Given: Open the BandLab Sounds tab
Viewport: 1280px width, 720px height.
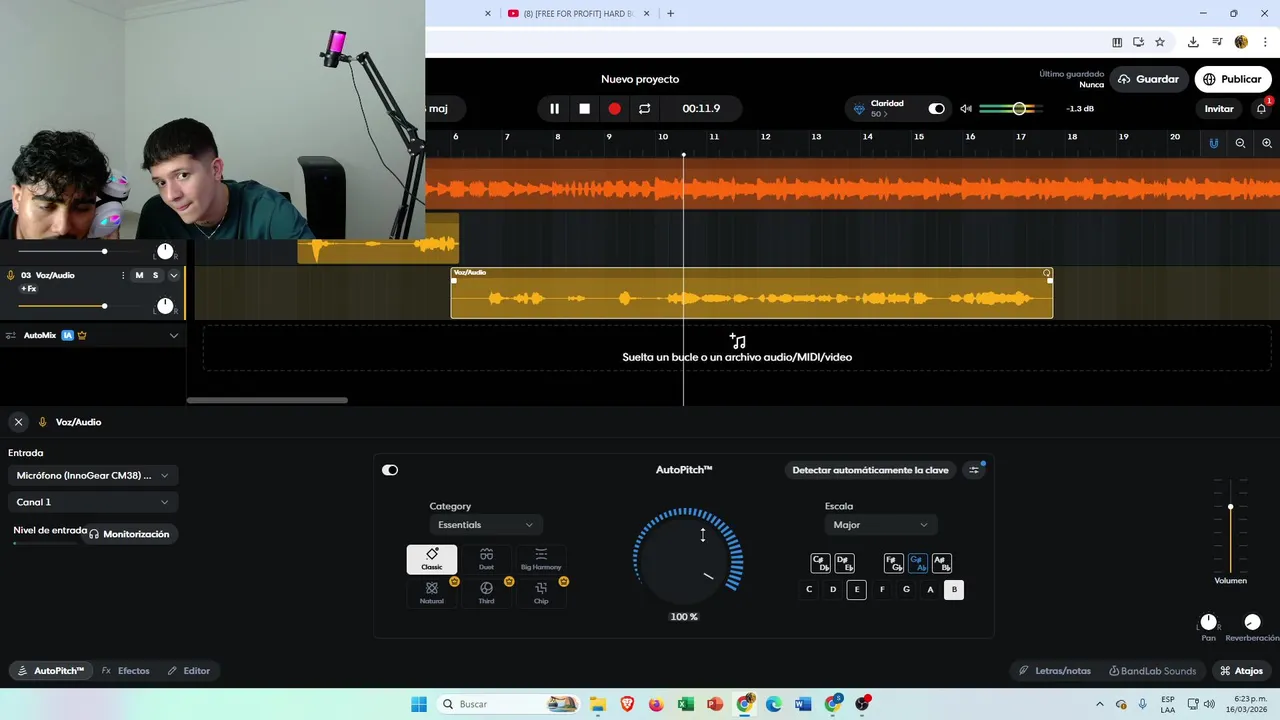Looking at the screenshot, I should pos(1152,671).
